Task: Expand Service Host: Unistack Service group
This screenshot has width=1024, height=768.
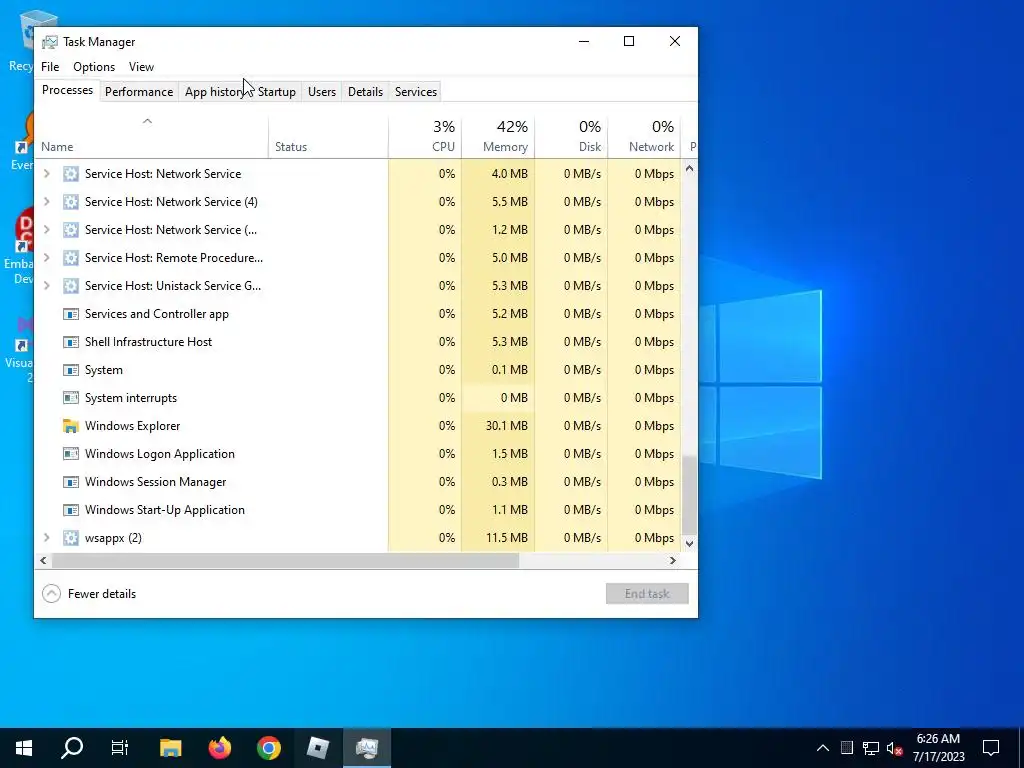Action: [x=46, y=286]
